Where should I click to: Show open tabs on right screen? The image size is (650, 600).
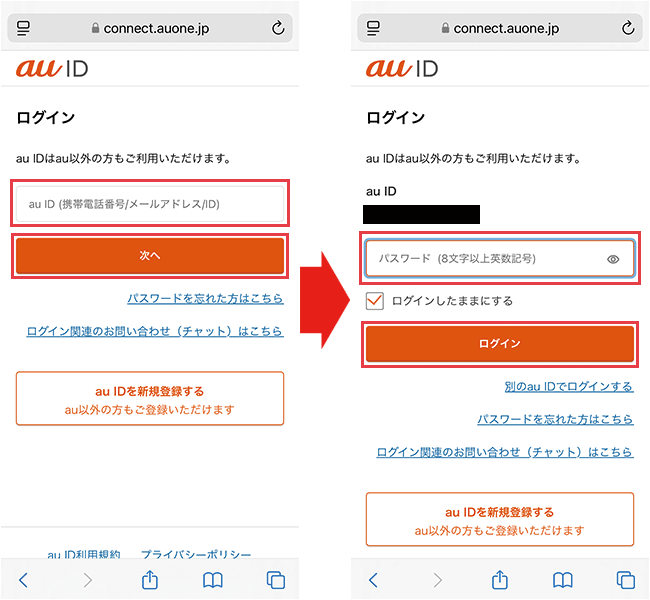(626, 580)
